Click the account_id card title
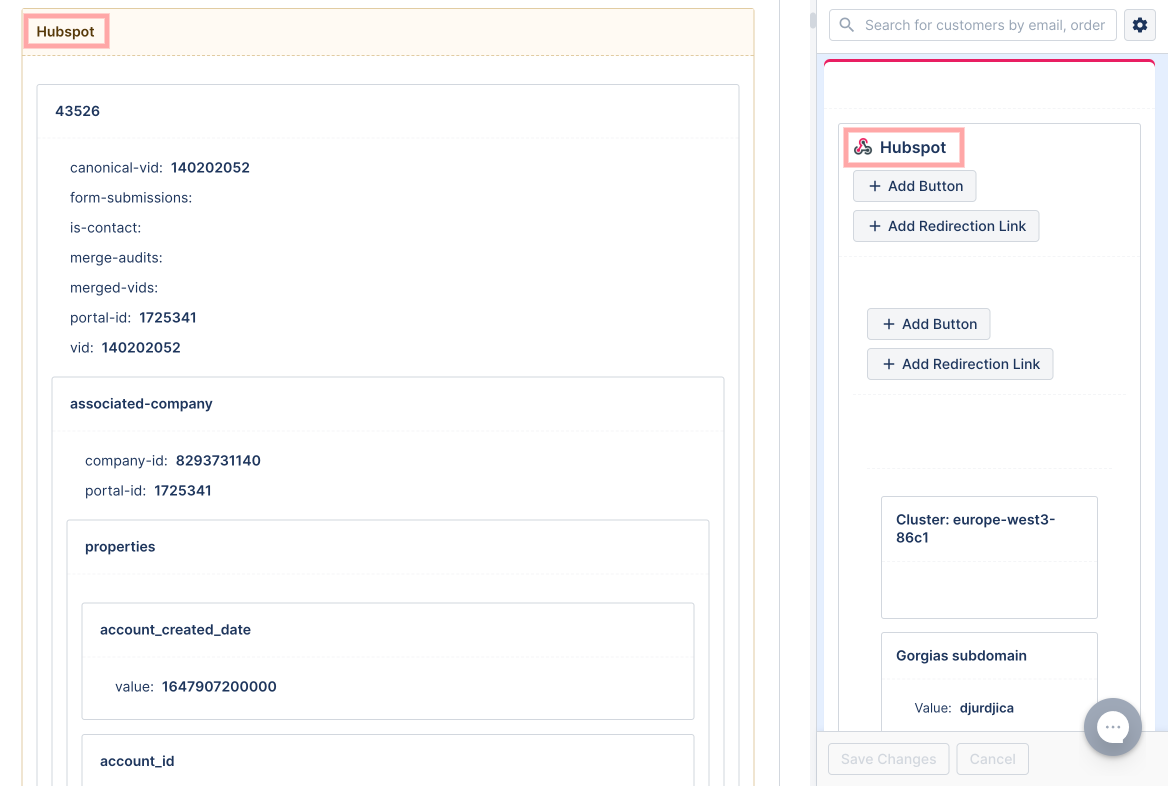 [137, 761]
